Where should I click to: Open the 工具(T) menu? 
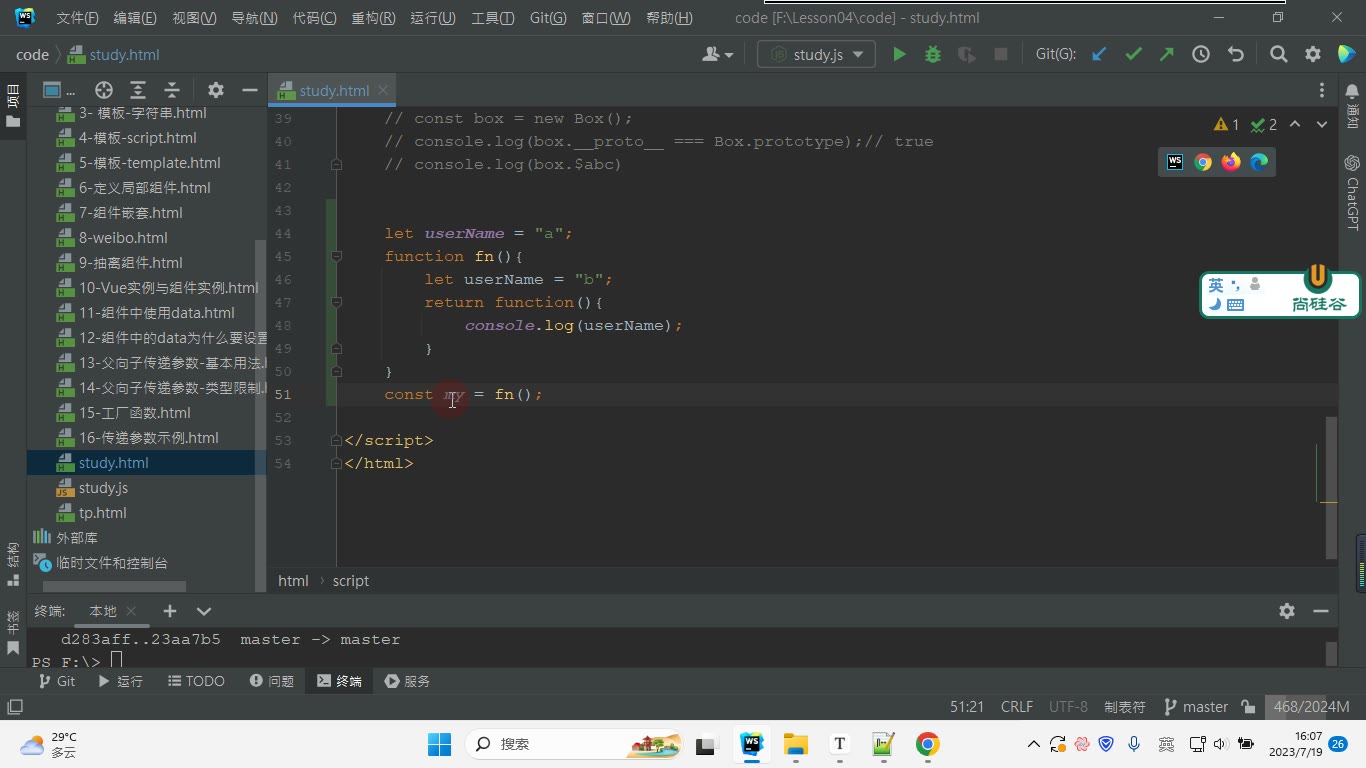point(492,18)
